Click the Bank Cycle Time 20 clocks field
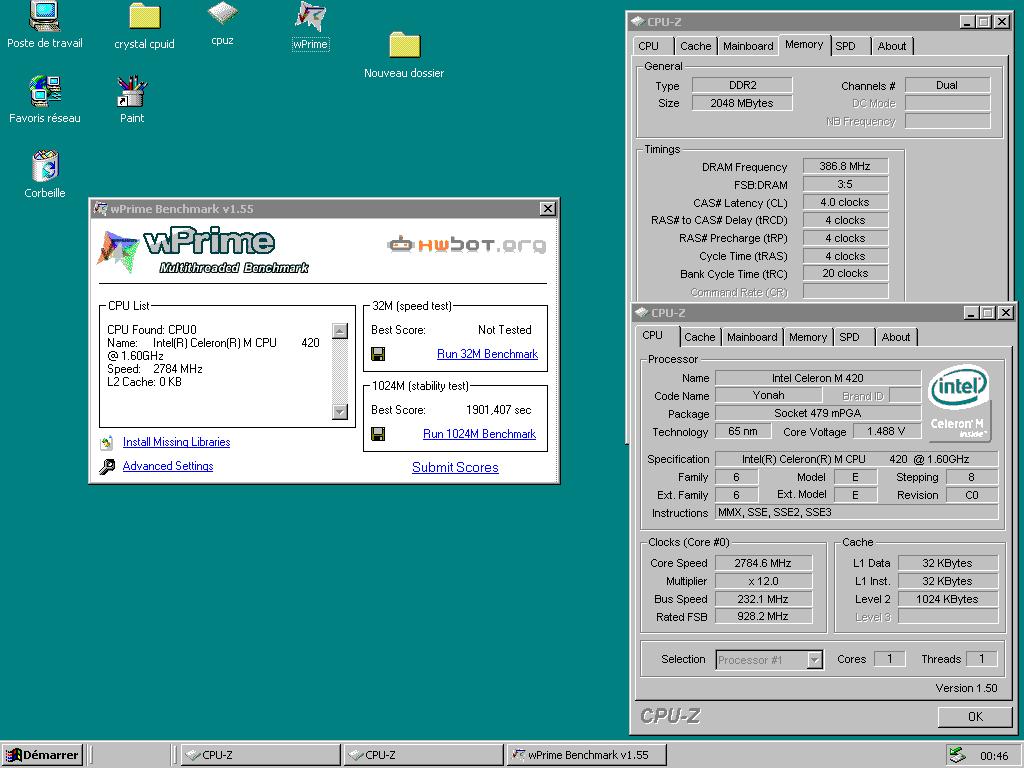The height and width of the screenshot is (768, 1024). point(845,274)
